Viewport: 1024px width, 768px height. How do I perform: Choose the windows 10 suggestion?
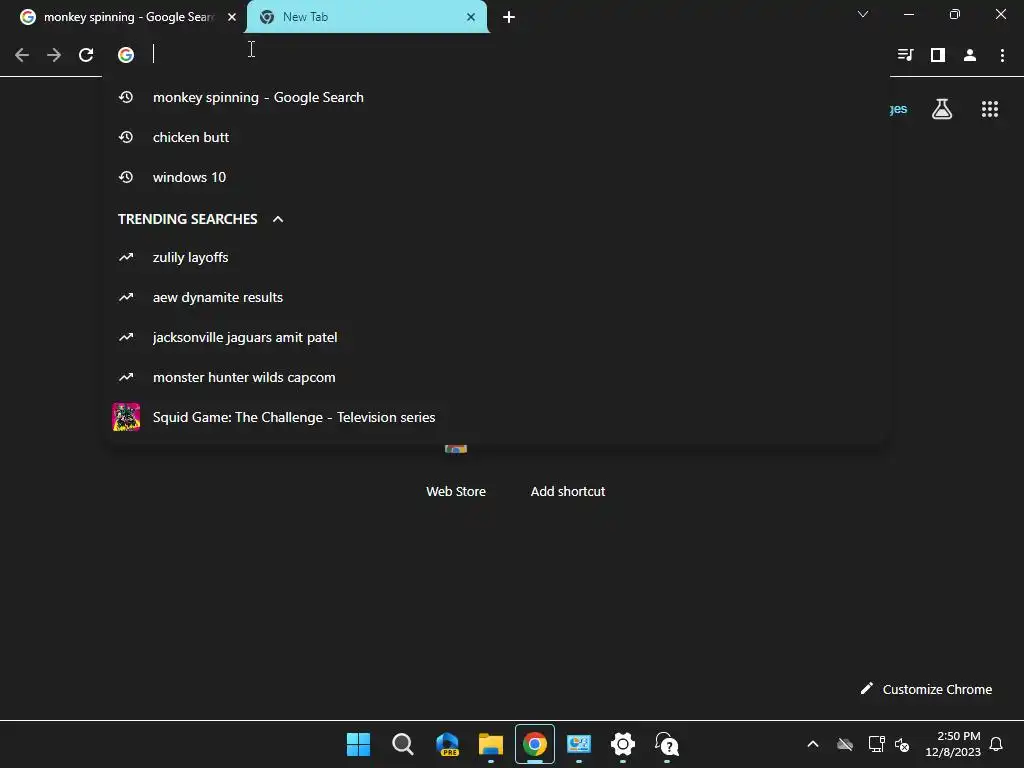[496, 177]
